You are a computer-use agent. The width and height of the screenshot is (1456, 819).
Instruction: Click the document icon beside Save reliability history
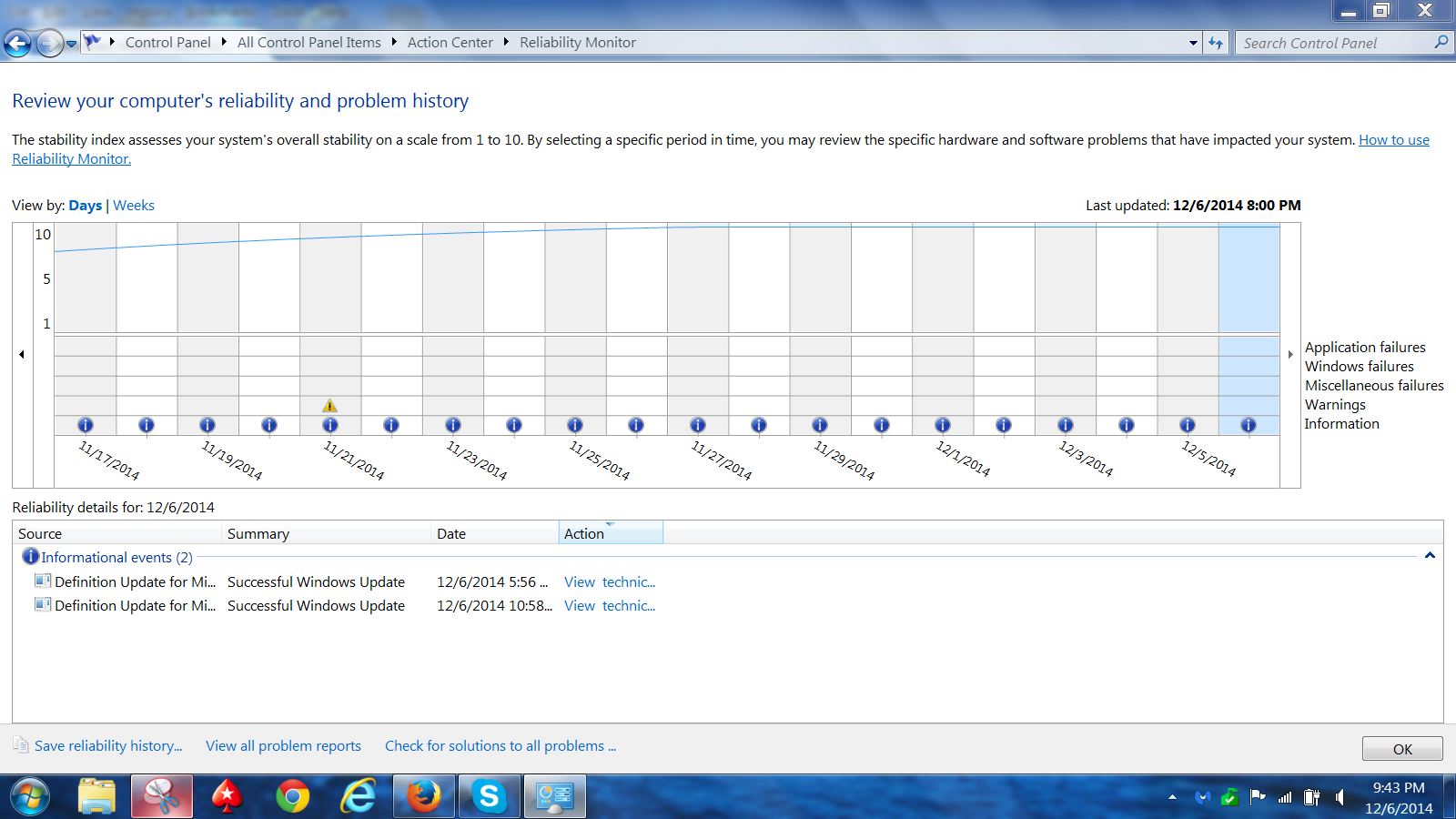pyautogui.click(x=20, y=745)
